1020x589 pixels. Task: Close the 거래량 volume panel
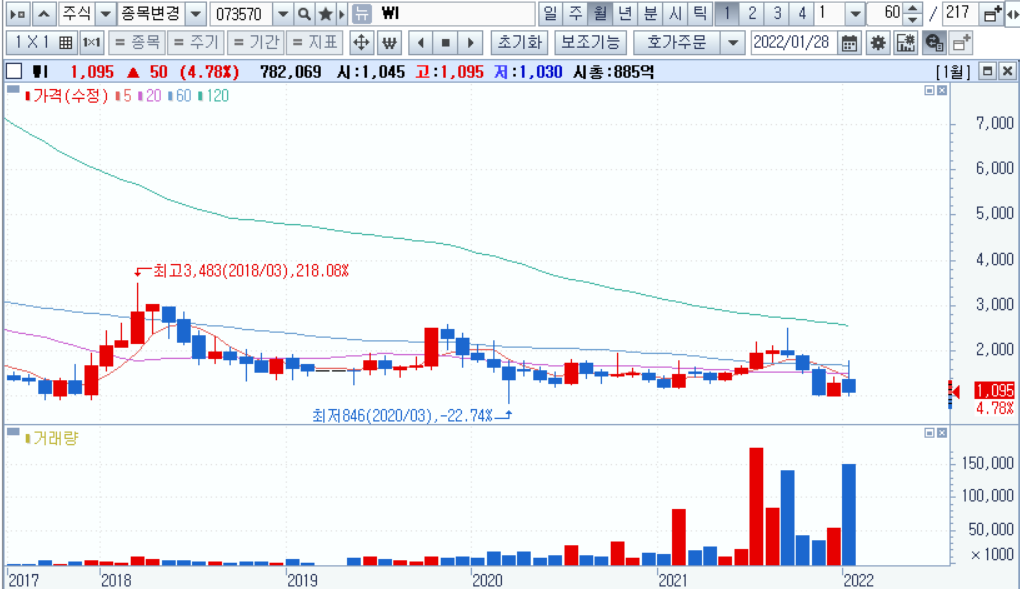click(941, 433)
